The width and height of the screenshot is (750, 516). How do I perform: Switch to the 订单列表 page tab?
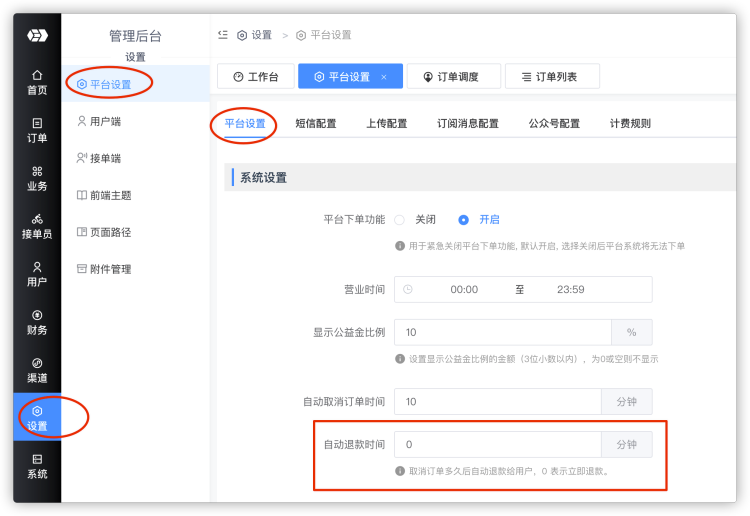click(552, 77)
